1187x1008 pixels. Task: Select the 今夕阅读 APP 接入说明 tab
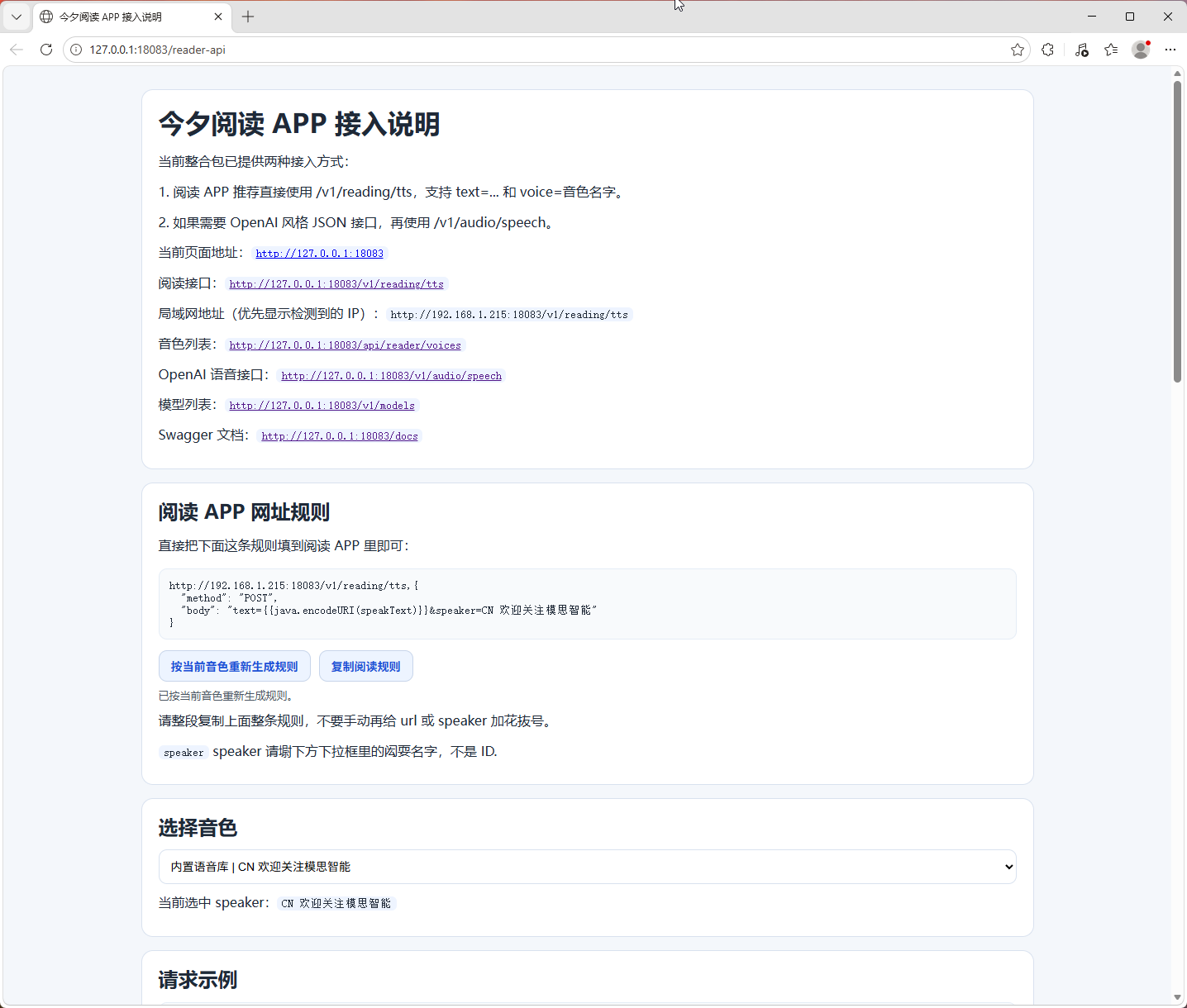124,17
